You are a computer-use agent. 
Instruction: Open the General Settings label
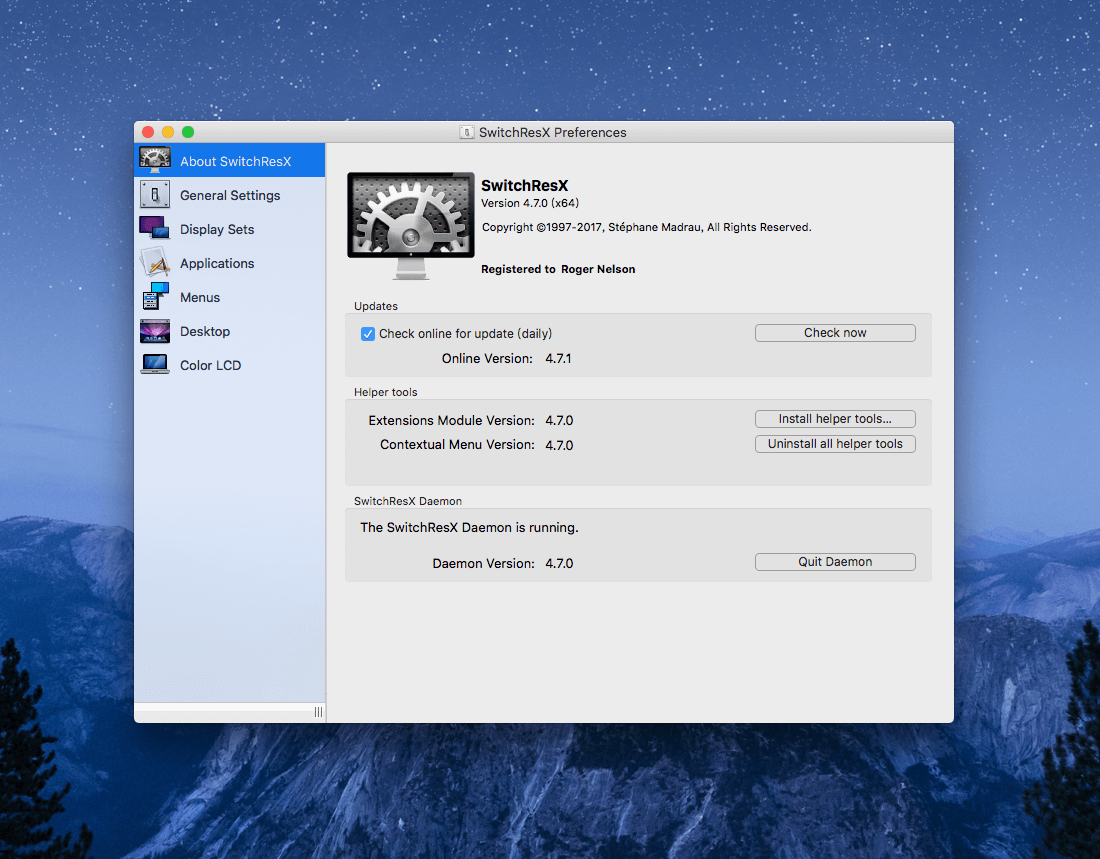(x=230, y=195)
